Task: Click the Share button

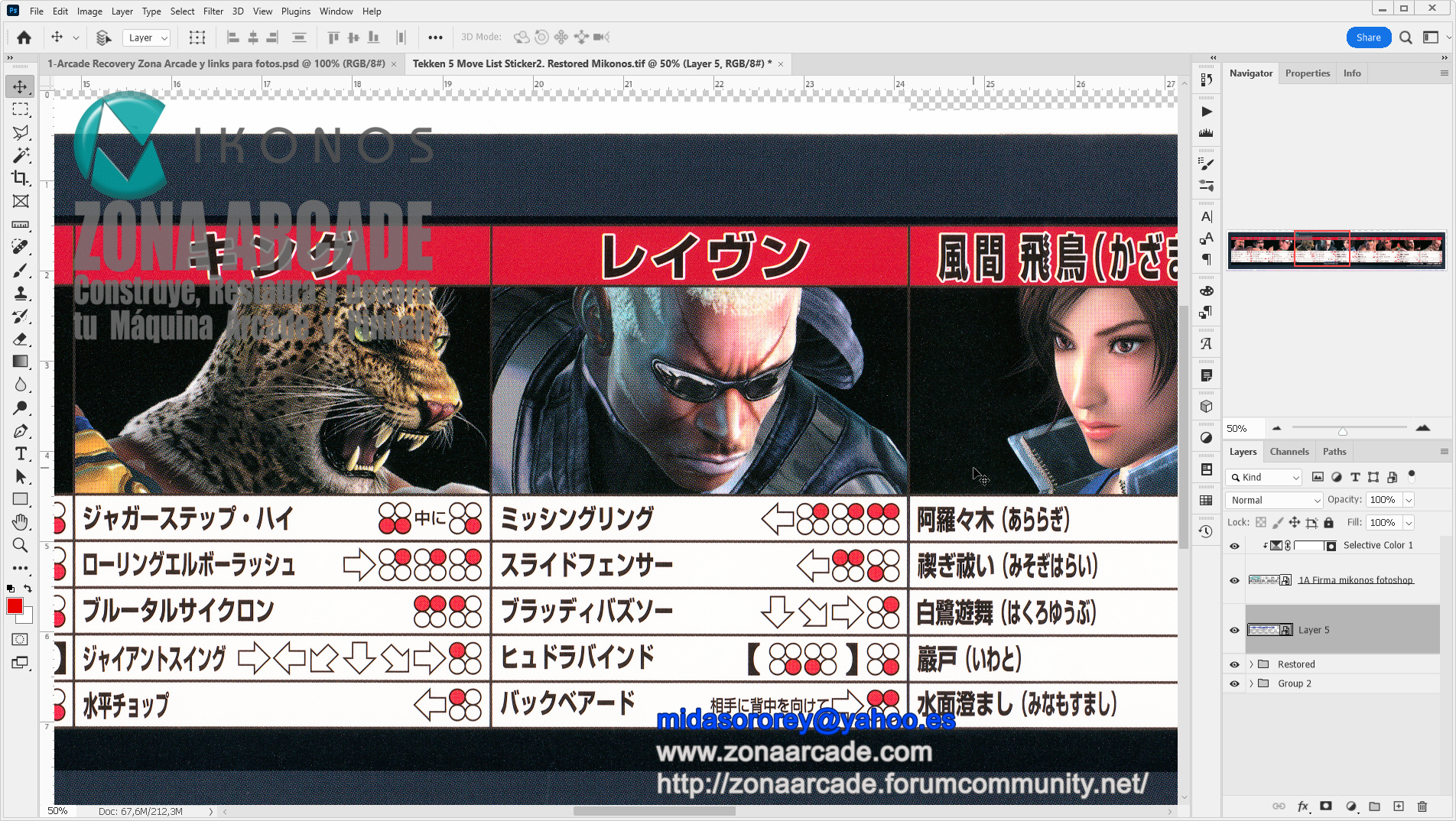Action: pyautogui.click(x=1369, y=37)
